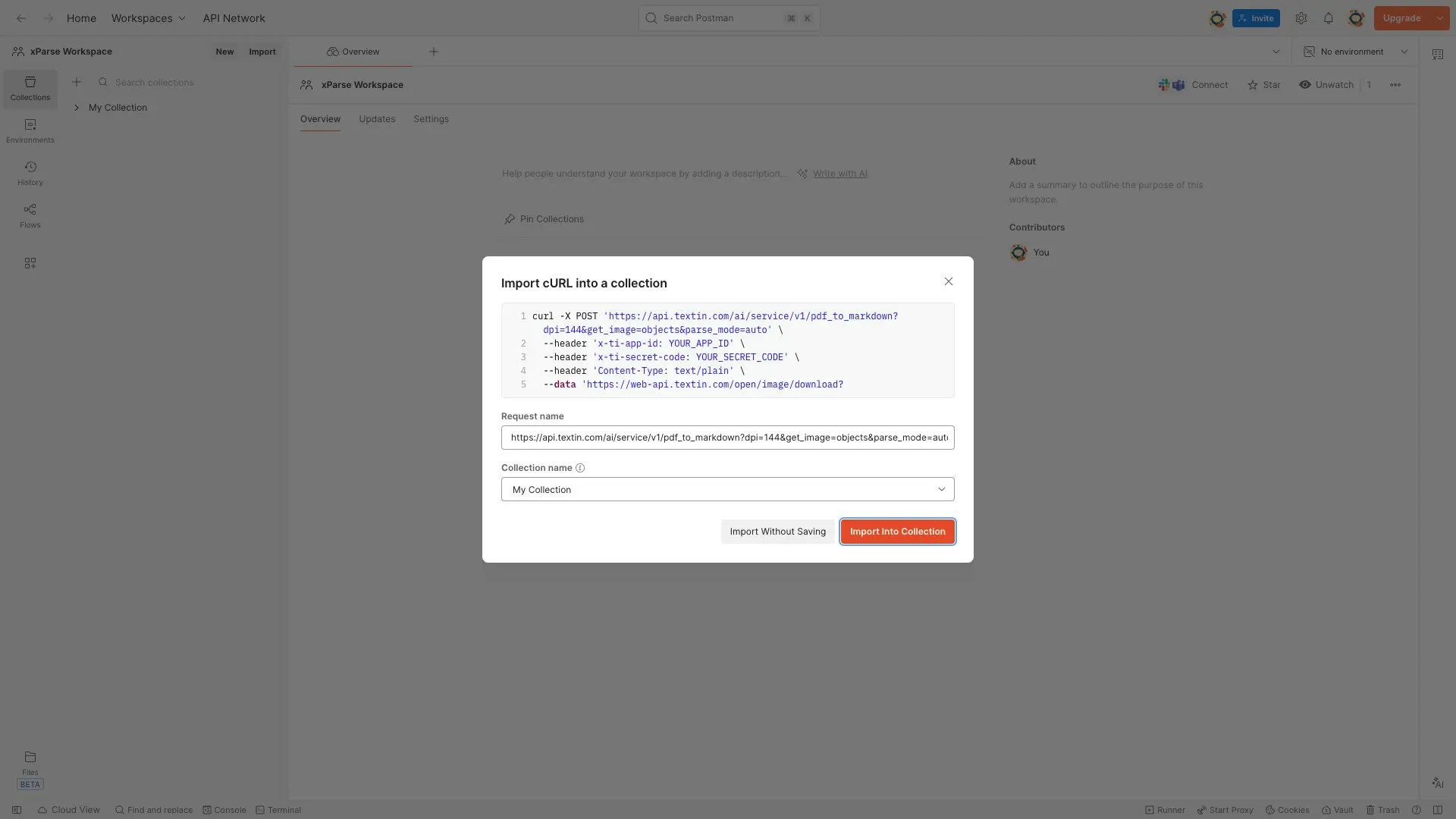Open the Flows sidebar icon

click(x=30, y=215)
